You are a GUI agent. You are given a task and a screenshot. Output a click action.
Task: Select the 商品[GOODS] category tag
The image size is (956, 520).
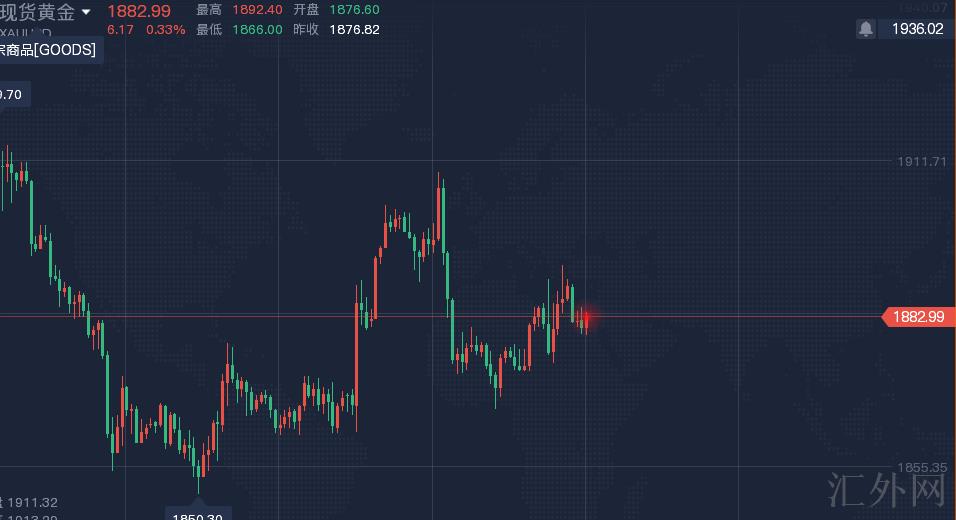click(50, 50)
